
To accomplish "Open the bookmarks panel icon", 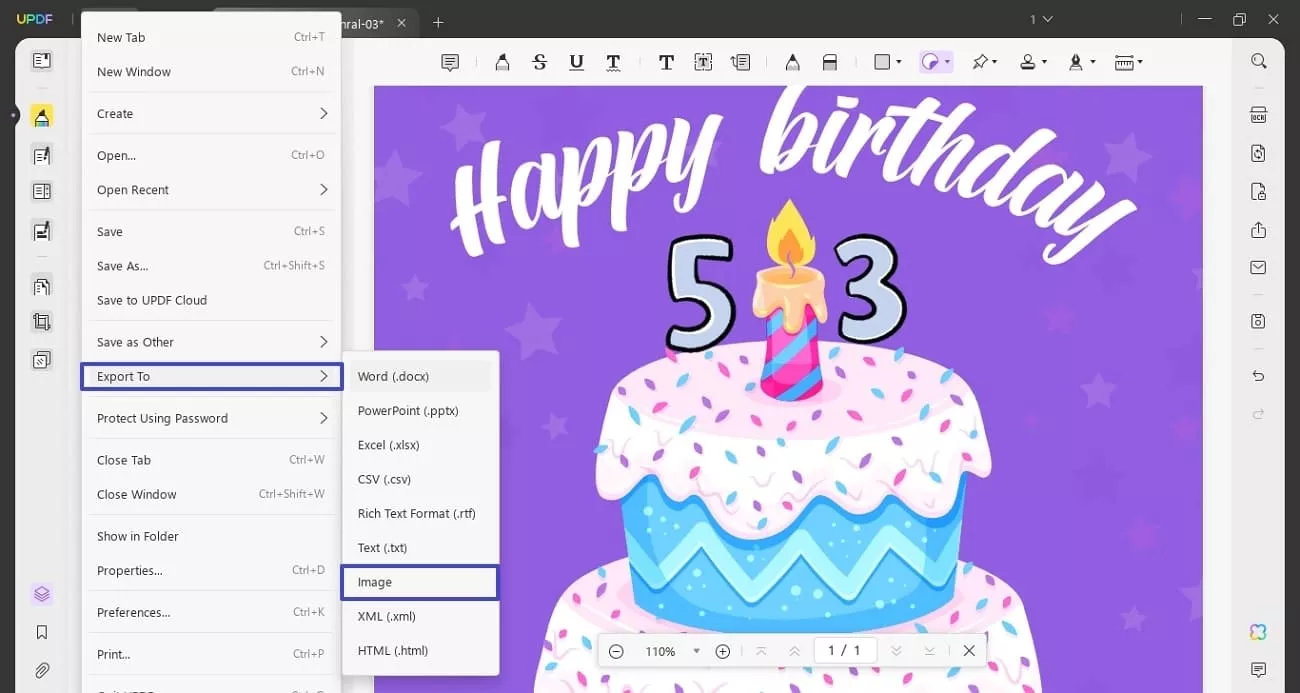I will pos(41,632).
